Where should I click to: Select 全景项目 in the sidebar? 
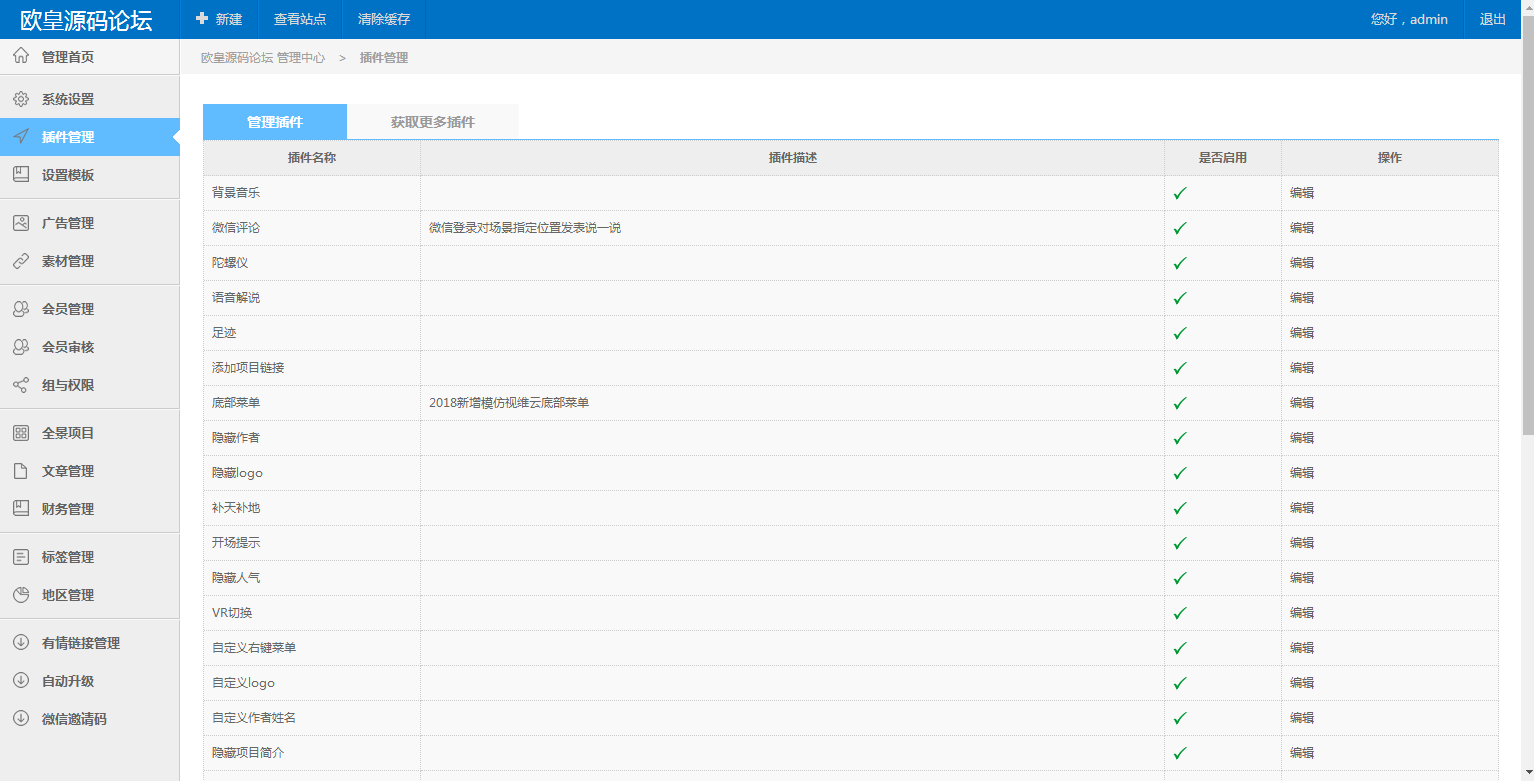pyautogui.click(x=65, y=432)
